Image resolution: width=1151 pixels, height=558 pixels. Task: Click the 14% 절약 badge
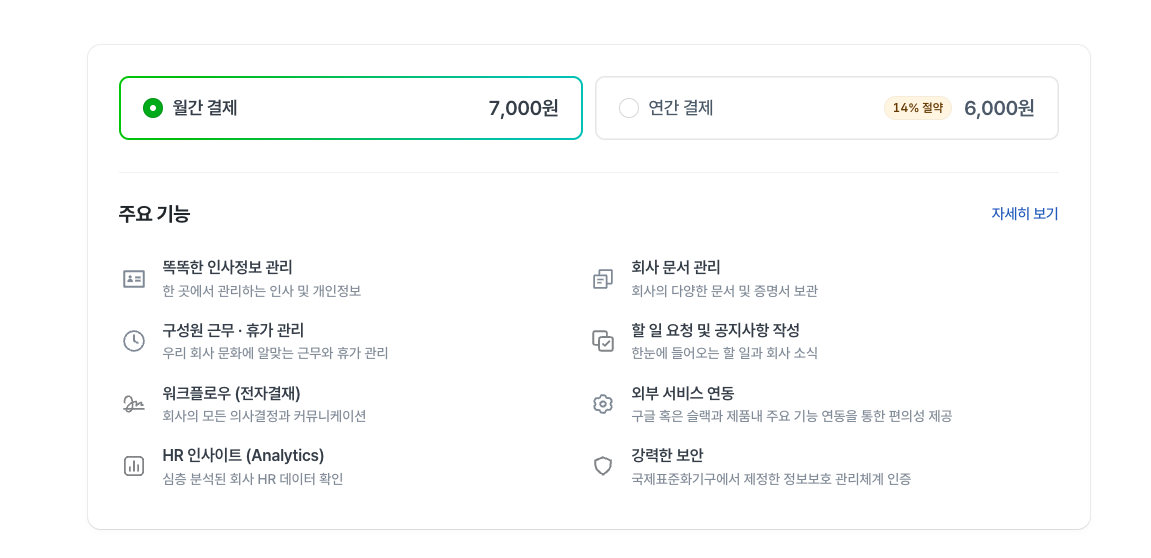[918, 108]
